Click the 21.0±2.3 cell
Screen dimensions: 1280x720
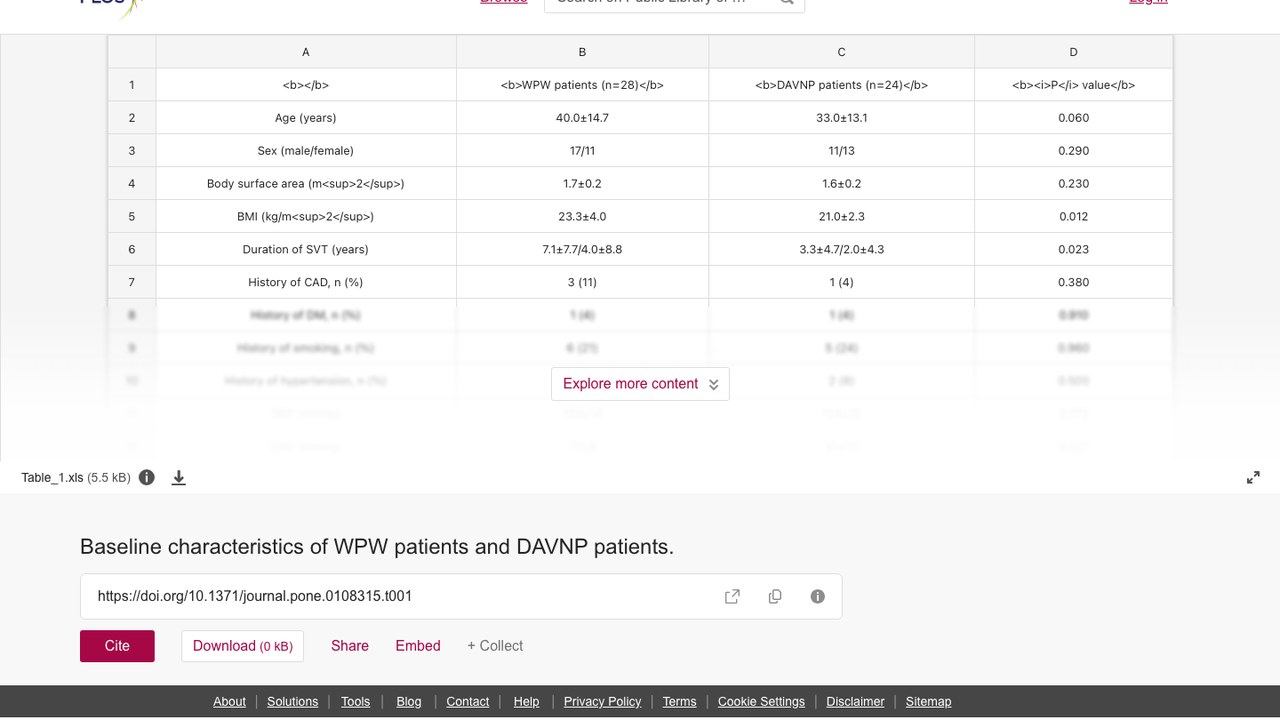click(841, 216)
